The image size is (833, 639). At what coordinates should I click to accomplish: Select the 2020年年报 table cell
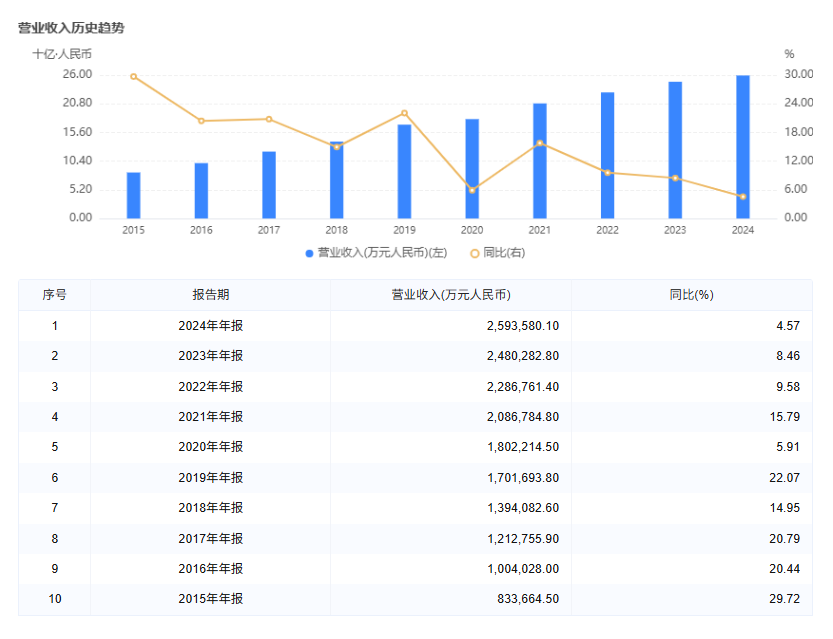211,447
